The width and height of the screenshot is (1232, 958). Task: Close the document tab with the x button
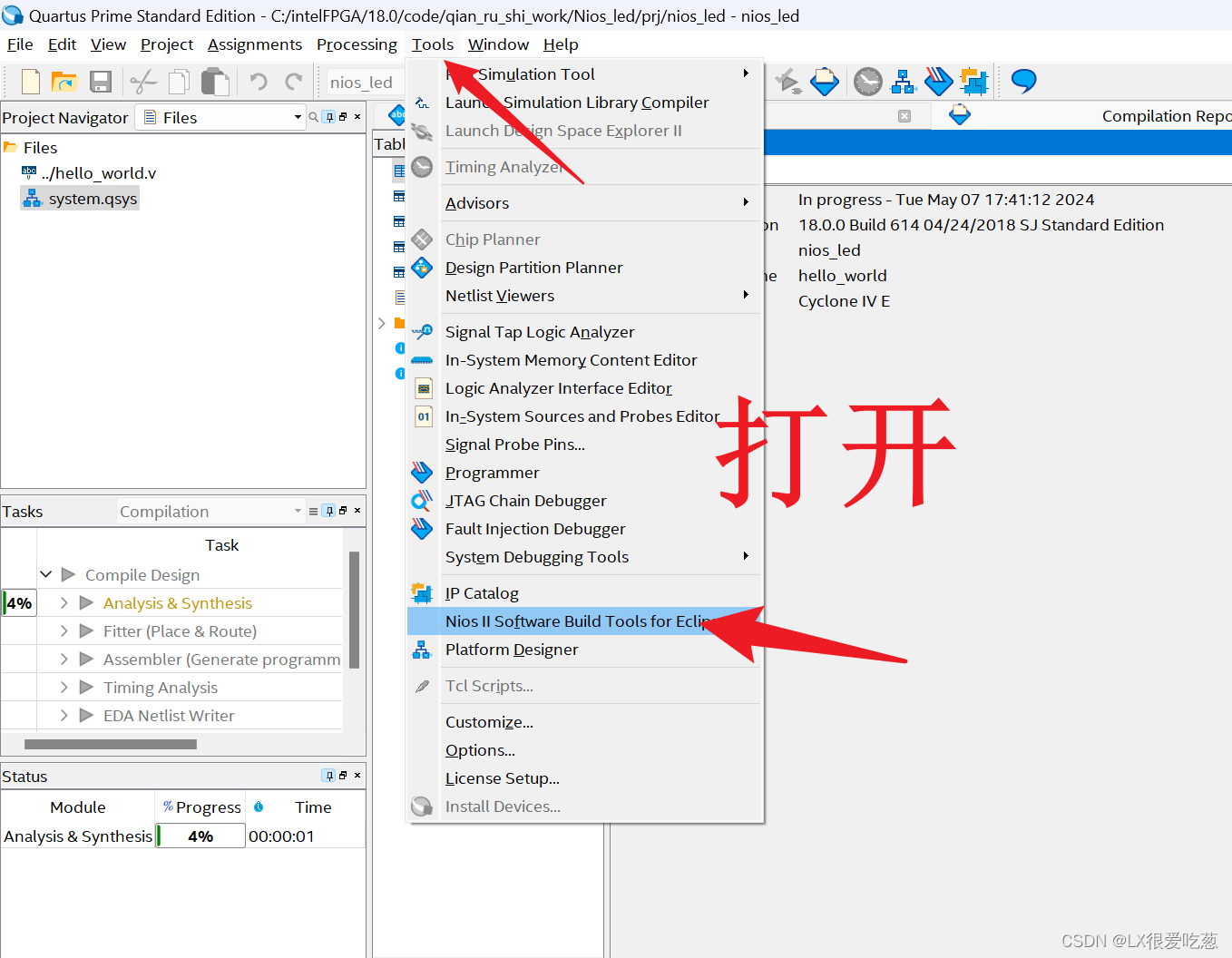pos(904,116)
